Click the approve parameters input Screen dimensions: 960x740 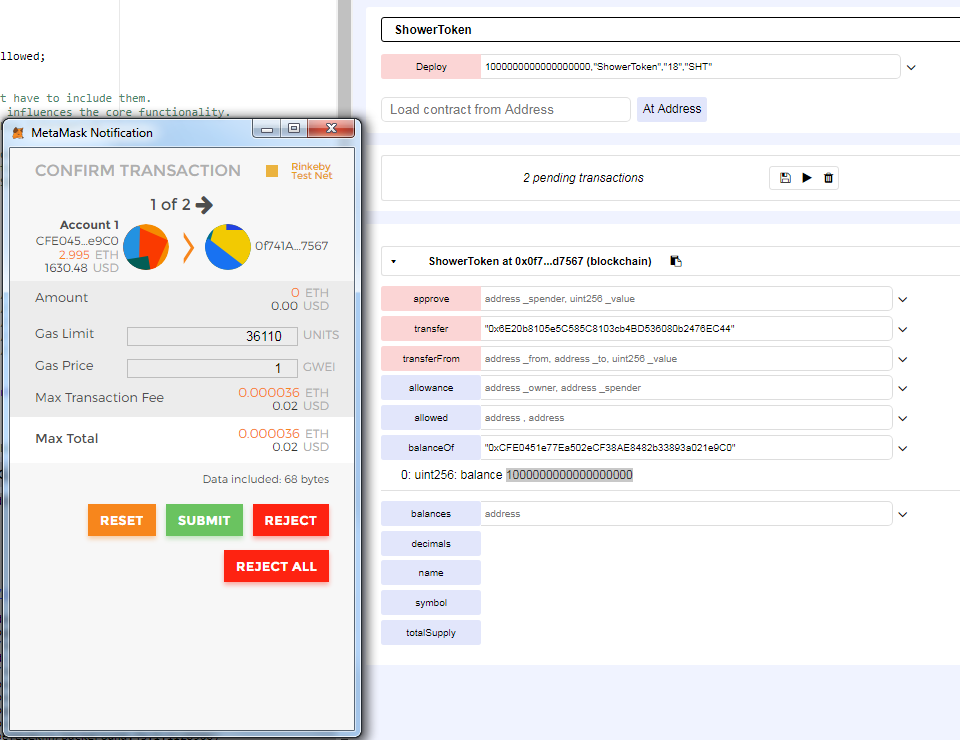pyautogui.click(x=686, y=299)
